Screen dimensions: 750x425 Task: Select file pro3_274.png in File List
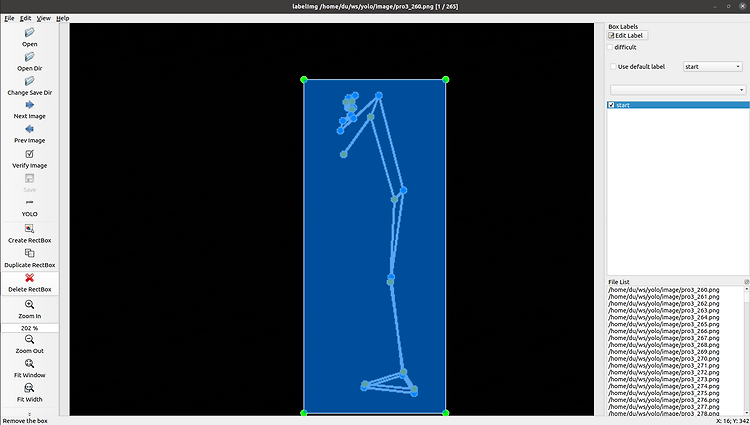[x=663, y=386]
